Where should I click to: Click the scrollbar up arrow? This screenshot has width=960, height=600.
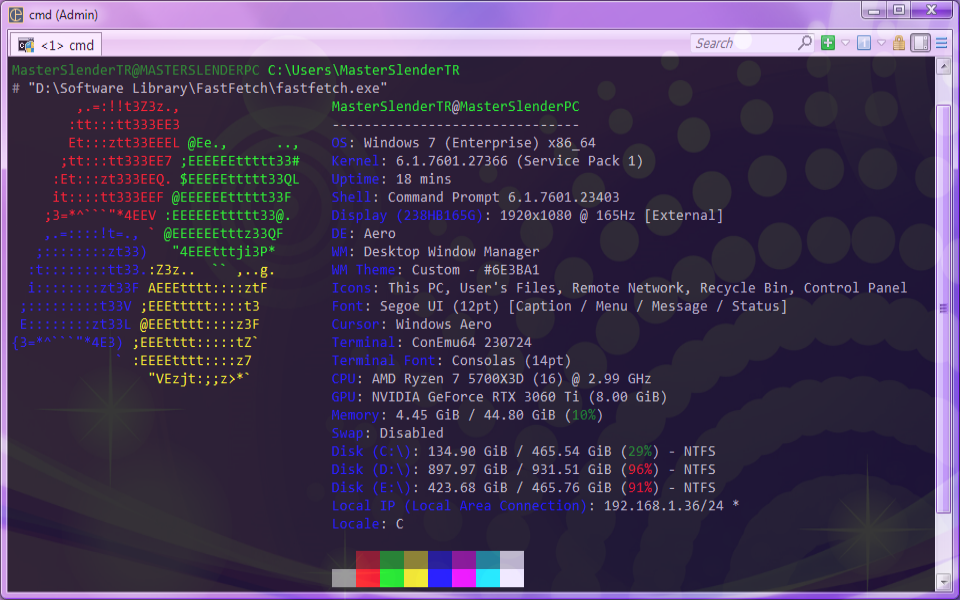coord(943,66)
